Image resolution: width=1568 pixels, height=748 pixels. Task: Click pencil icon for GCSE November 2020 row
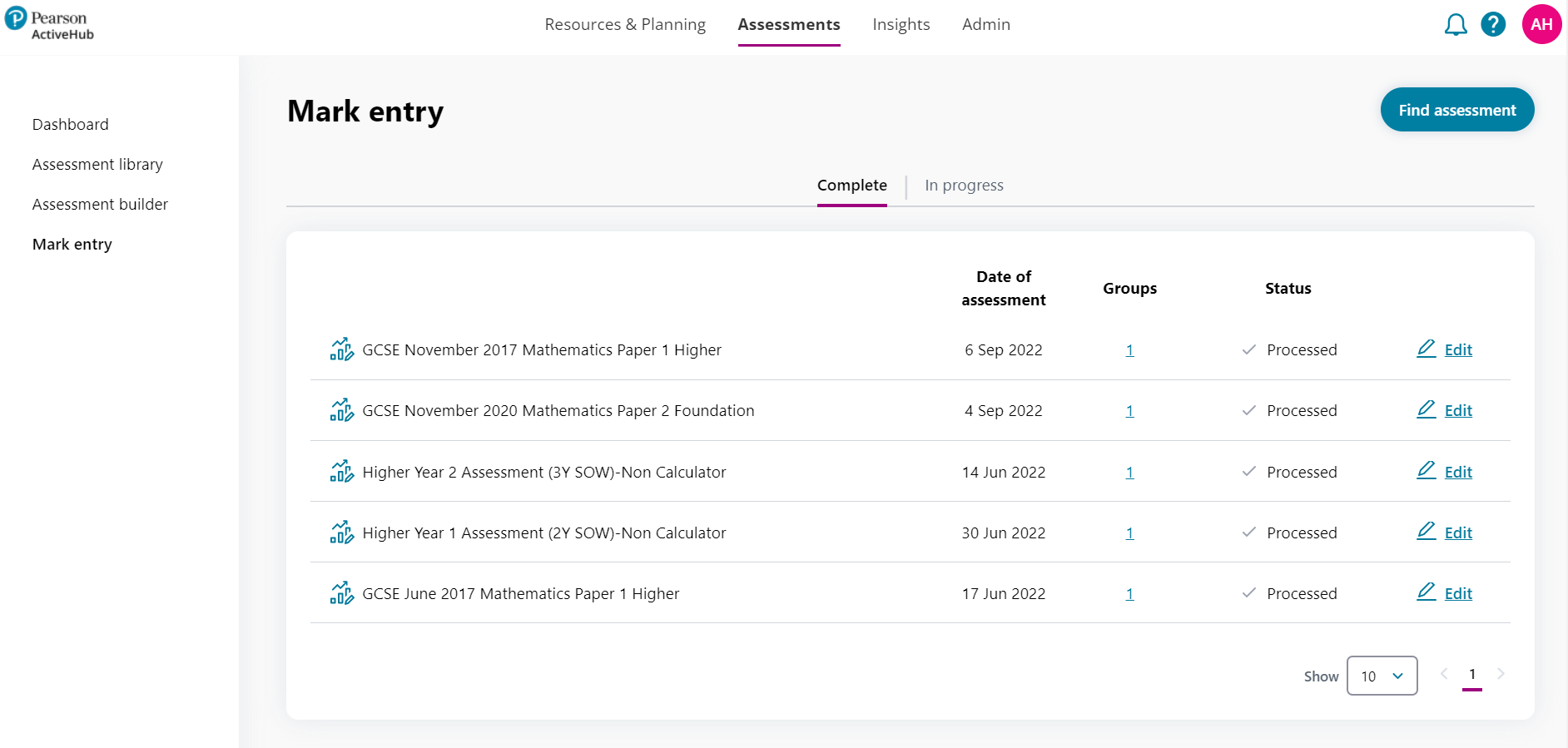(x=1427, y=409)
